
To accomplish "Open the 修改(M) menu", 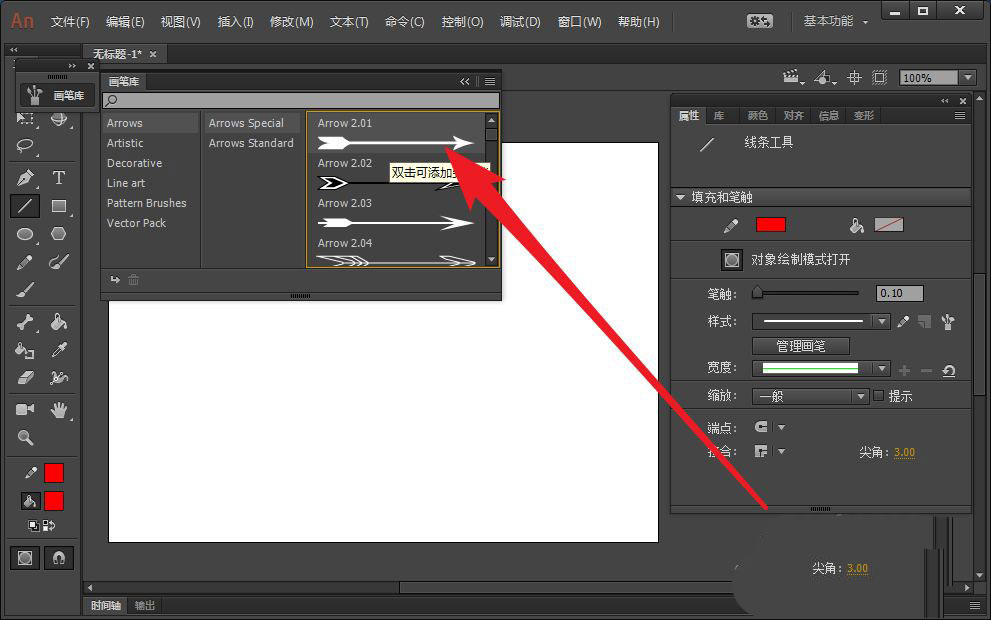I will pyautogui.click(x=291, y=22).
